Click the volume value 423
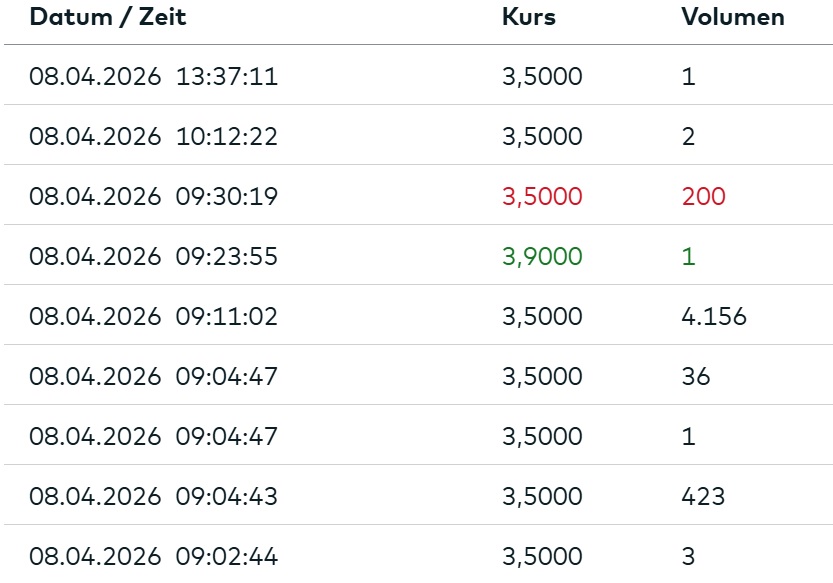Image resolution: width=833 pixels, height=583 pixels. click(703, 497)
